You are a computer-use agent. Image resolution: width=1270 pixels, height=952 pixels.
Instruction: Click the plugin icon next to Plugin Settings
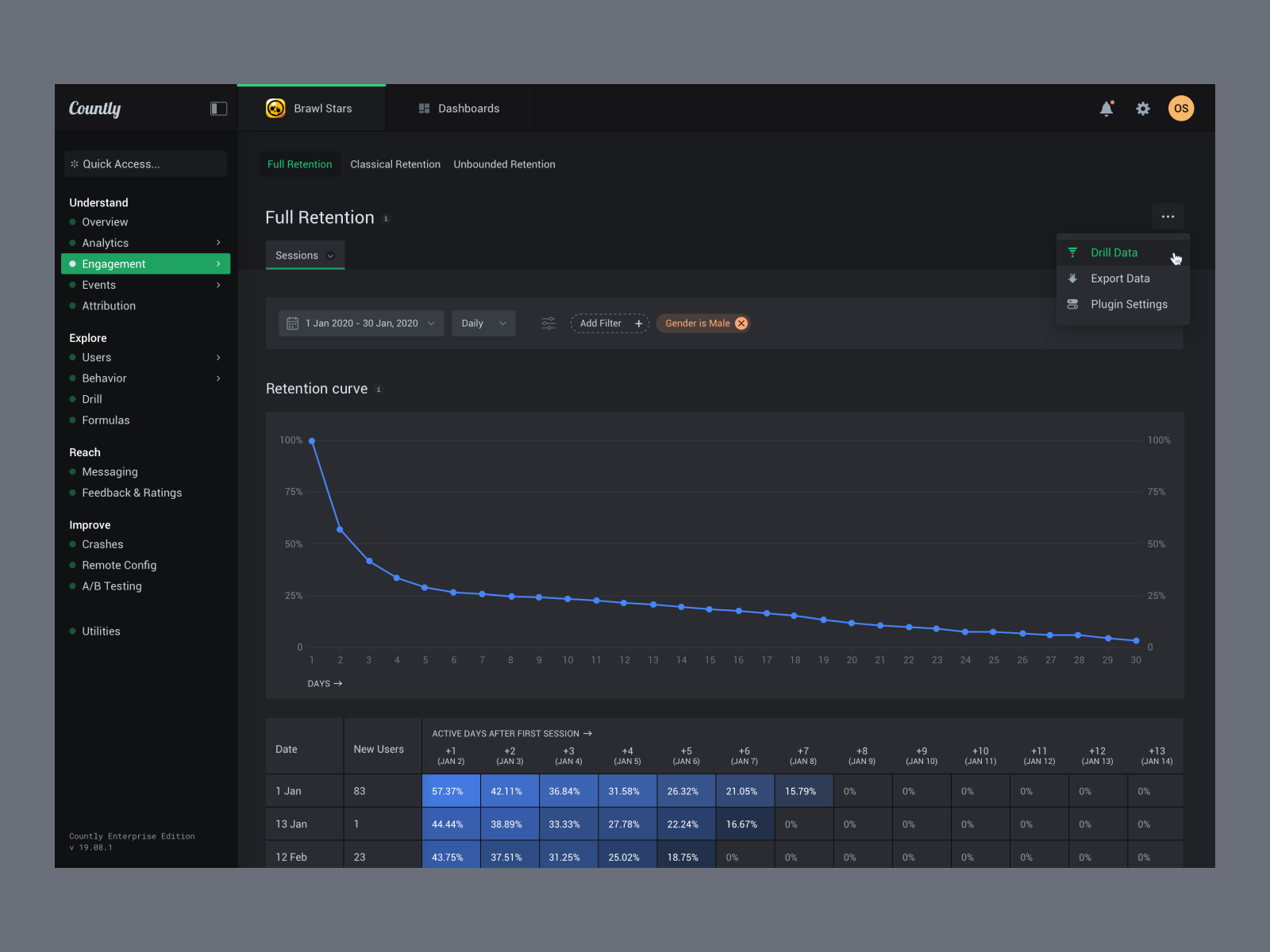(x=1072, y=304)
